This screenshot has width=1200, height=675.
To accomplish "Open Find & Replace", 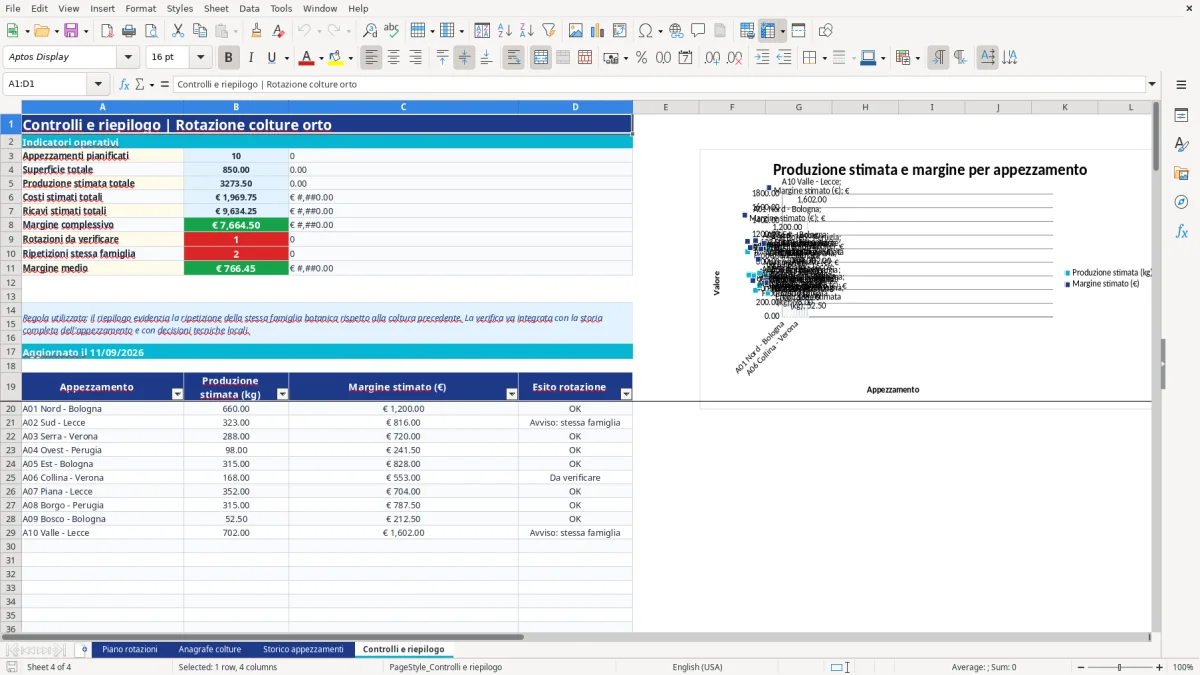I will (x=370, y=31).
